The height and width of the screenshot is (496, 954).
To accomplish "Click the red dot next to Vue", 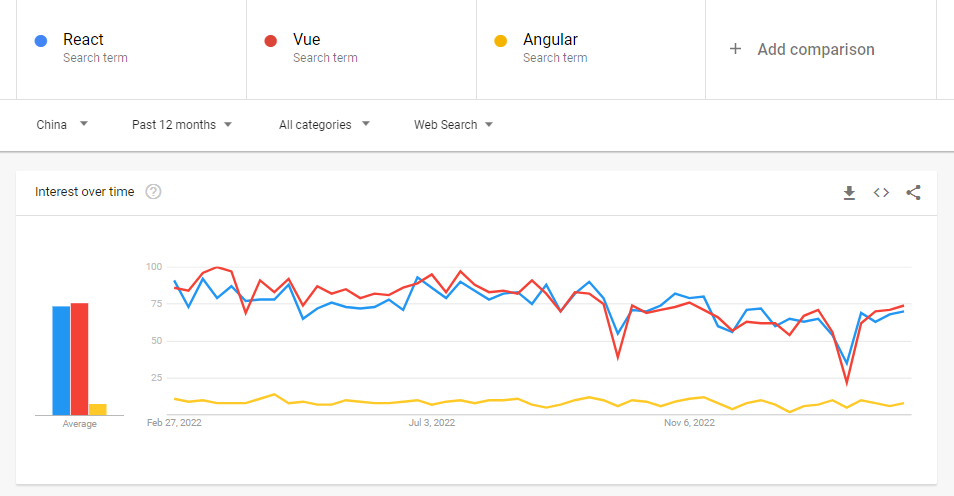I will 271,41.
